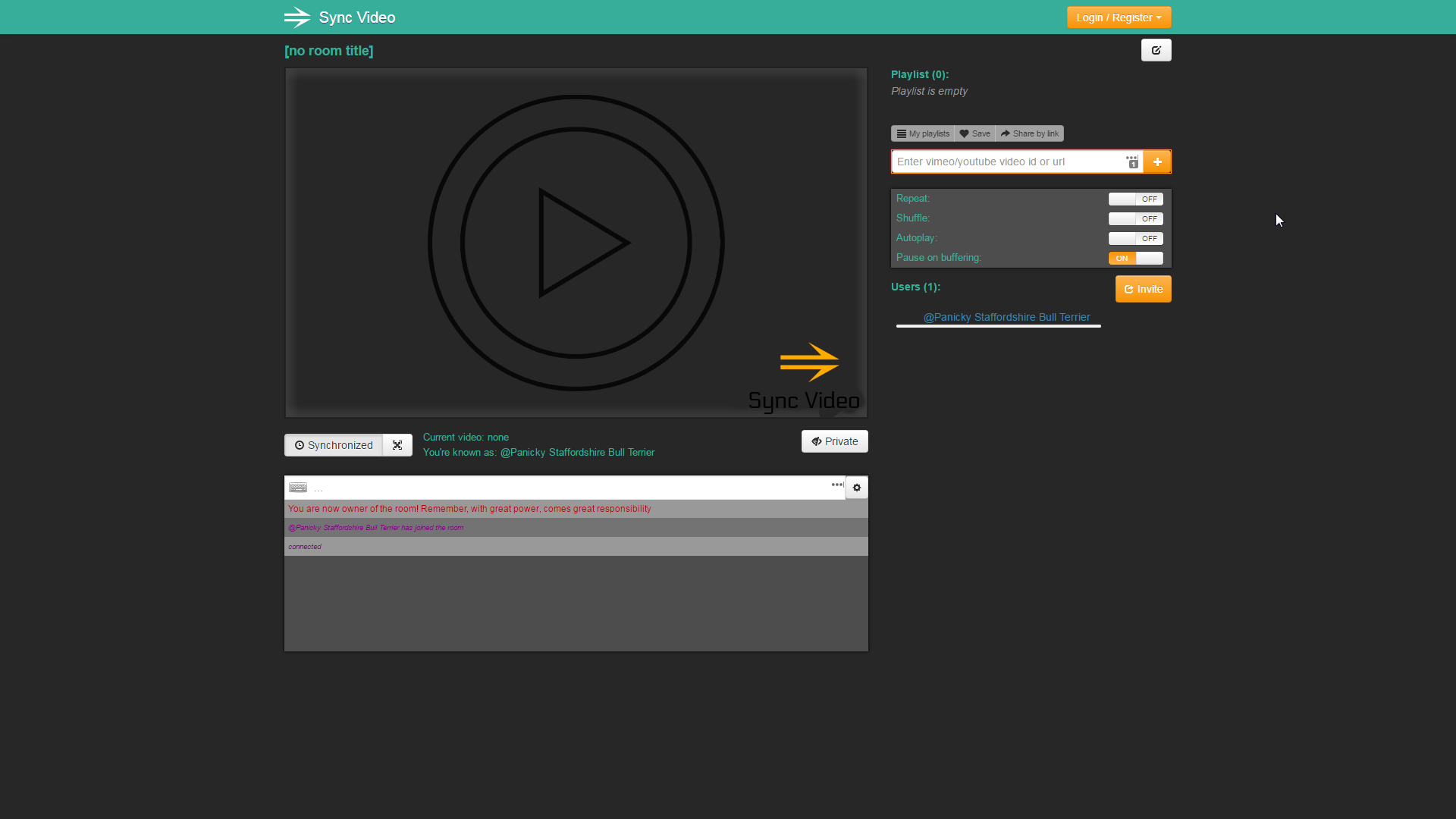The image size is (1456, 819).
Task: Enable the Autoplay switch
Action: (x=1135, y=238)
